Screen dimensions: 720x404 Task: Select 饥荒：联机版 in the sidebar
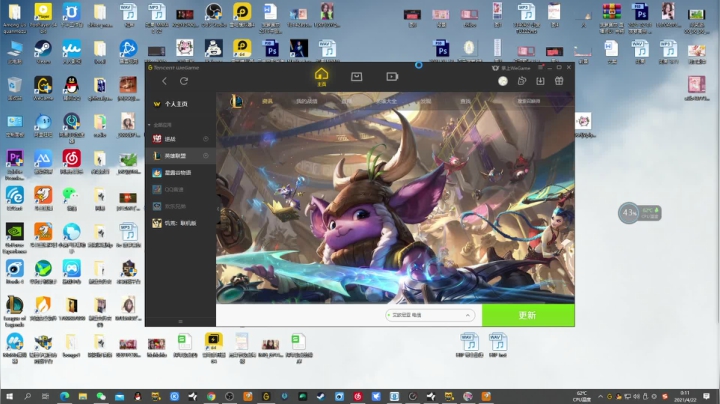[x=180, y=223]
